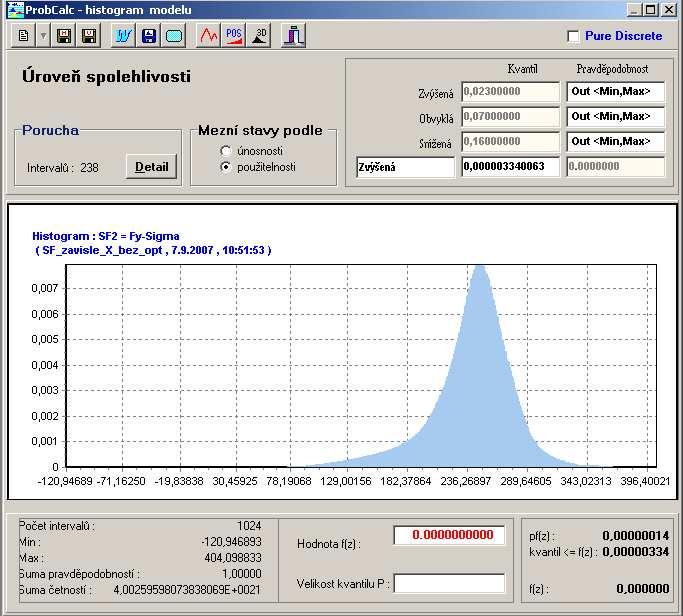Image resolution: width=683 pixels, height=616 pixels.
Task: Click the Intervalů : 238 text
Action: (63, 168)
